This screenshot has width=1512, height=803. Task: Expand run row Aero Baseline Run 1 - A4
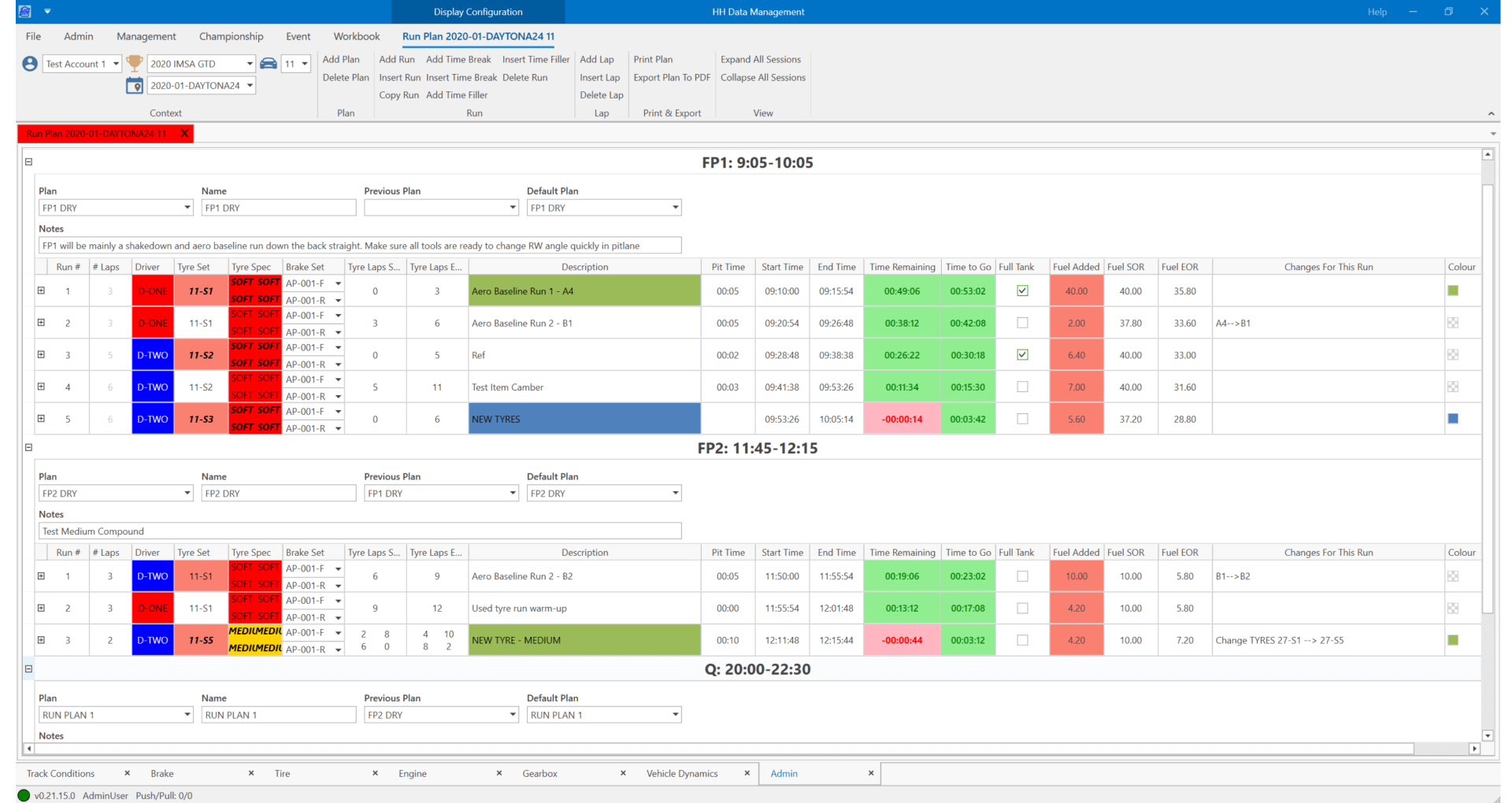pyautogui.click(x=41, y=290)
